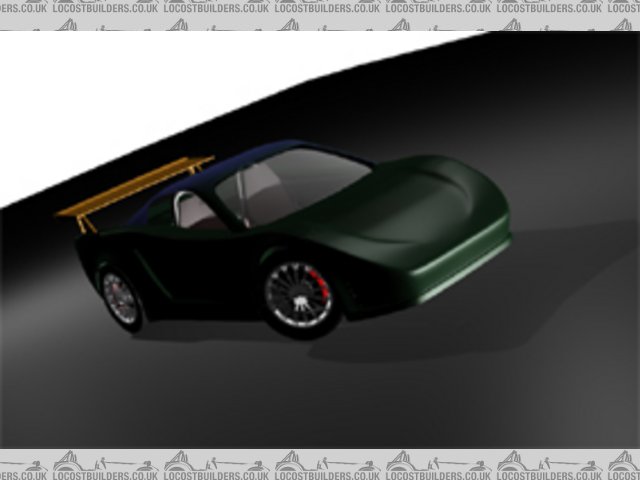Click the car's rear wheel
This screenshot has width=640, height=480.
[x=120, y=298]
